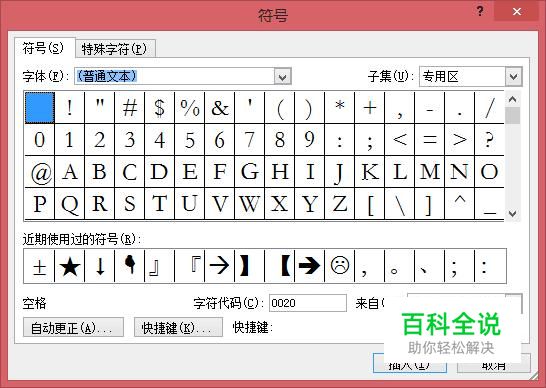Image resolution: width=546 pixels, height=388 pixels.
Task: Pick the question mark symbol
Action: 489,140
